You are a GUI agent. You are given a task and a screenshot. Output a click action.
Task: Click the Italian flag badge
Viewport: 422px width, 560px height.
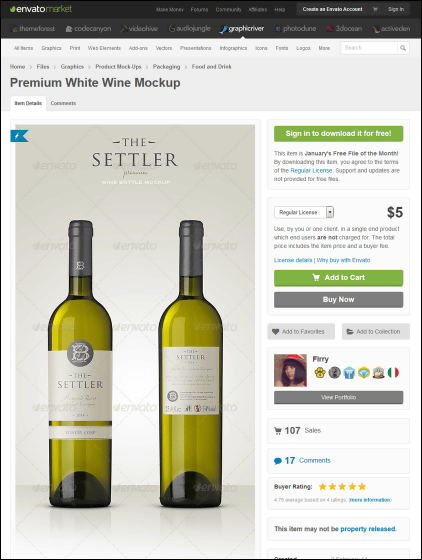tap(393, 373)
